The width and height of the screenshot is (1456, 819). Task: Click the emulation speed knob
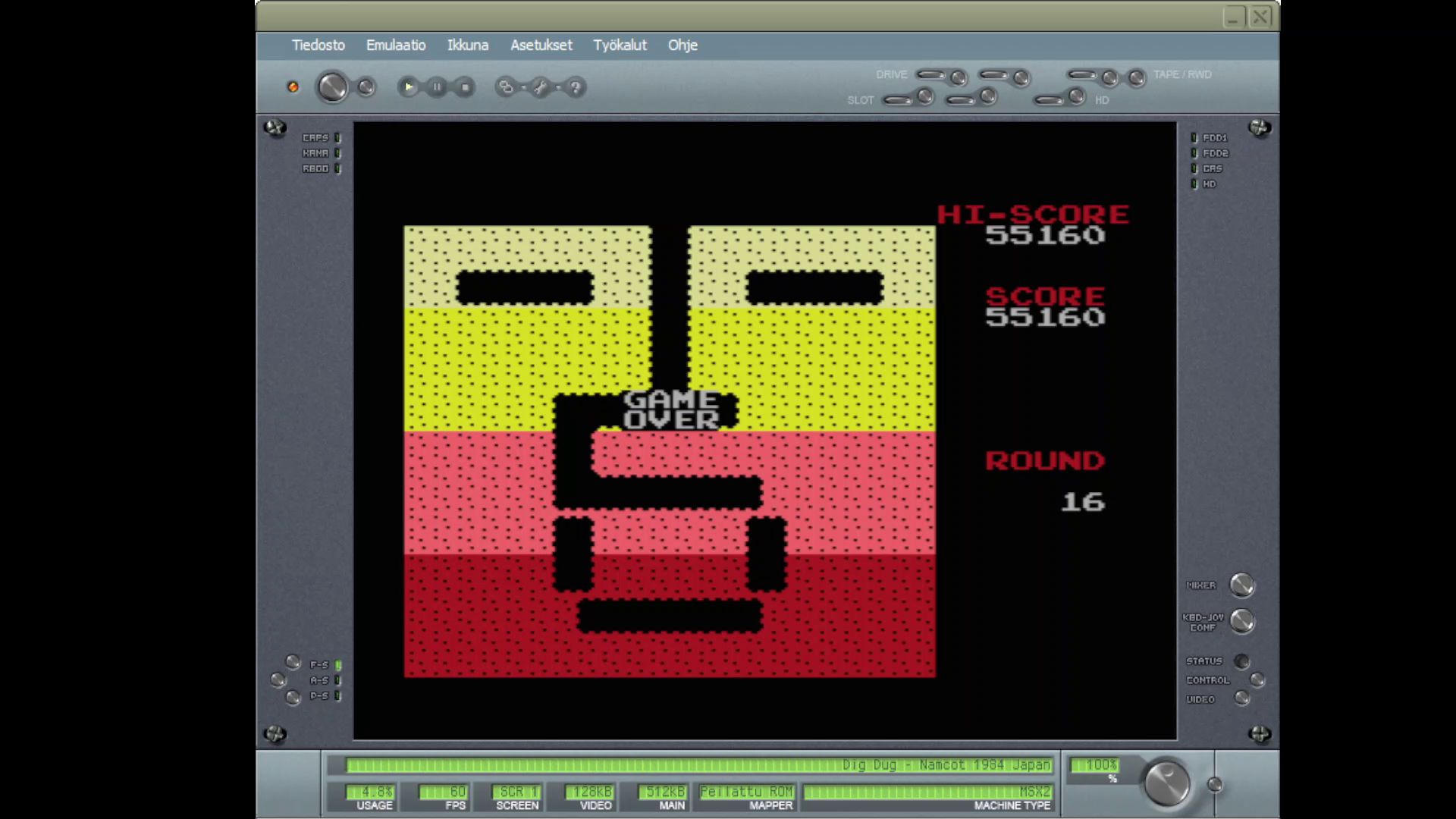point(1166,783)
